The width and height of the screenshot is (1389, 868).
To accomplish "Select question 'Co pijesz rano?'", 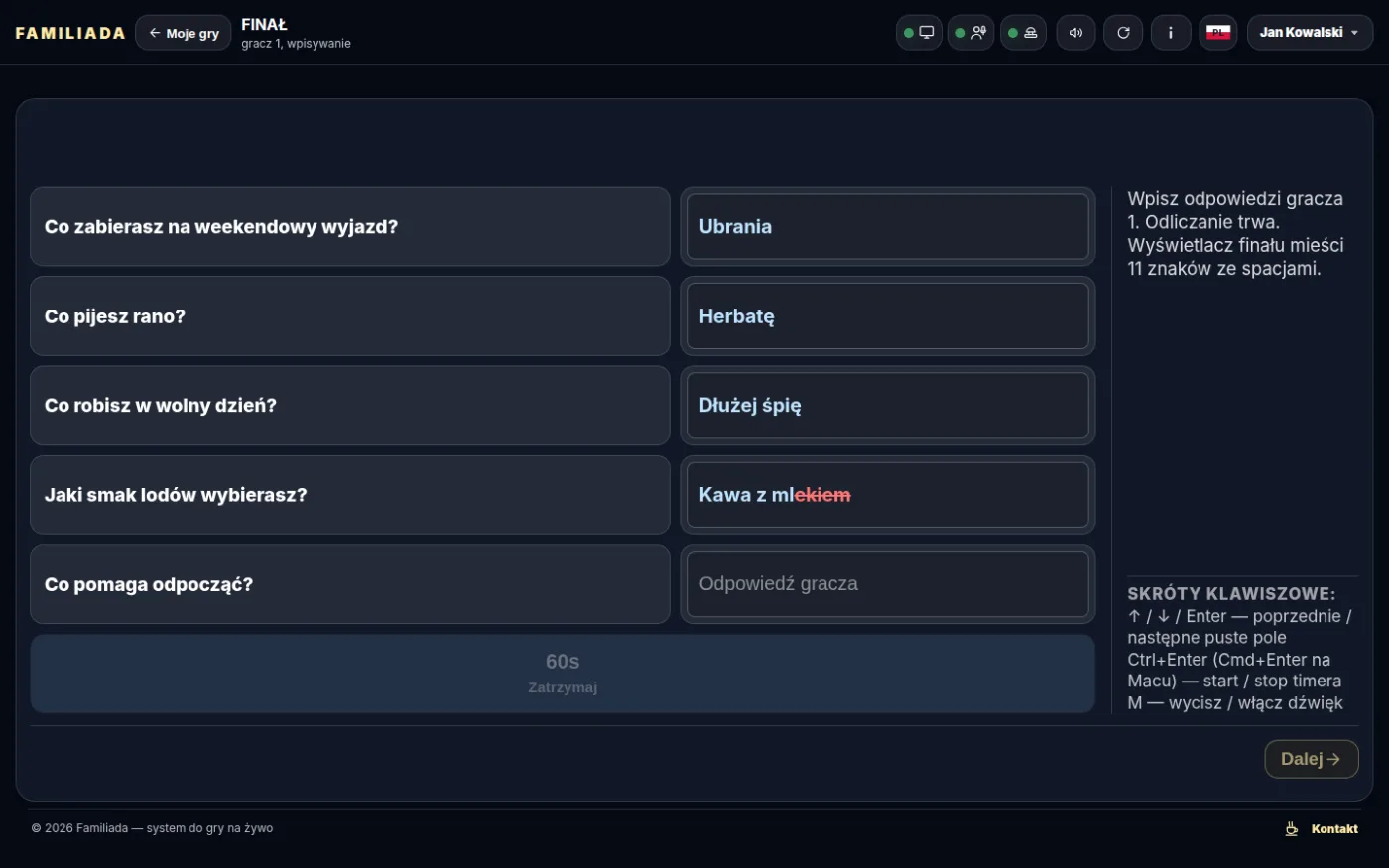I will coord(350,316).
